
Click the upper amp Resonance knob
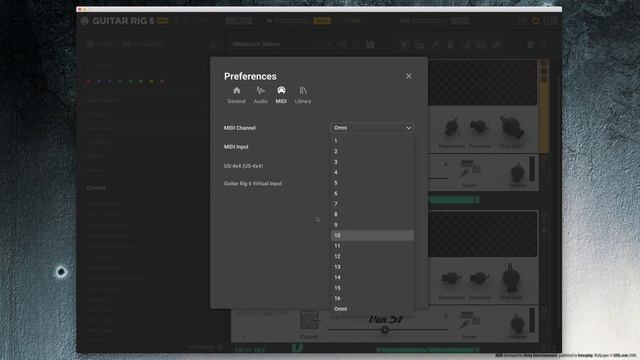click(451, 127)
